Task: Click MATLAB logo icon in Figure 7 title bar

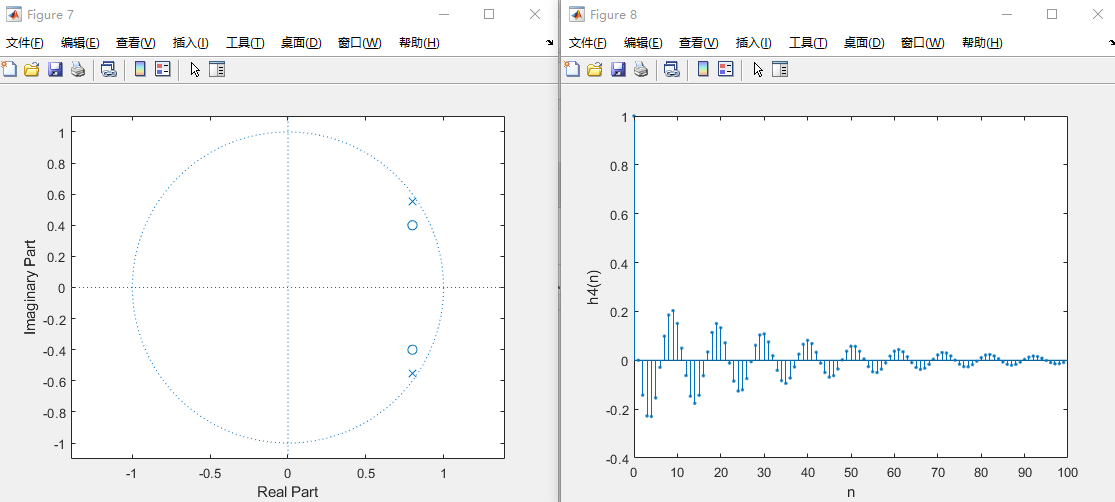Action: (x=14, y=14)
